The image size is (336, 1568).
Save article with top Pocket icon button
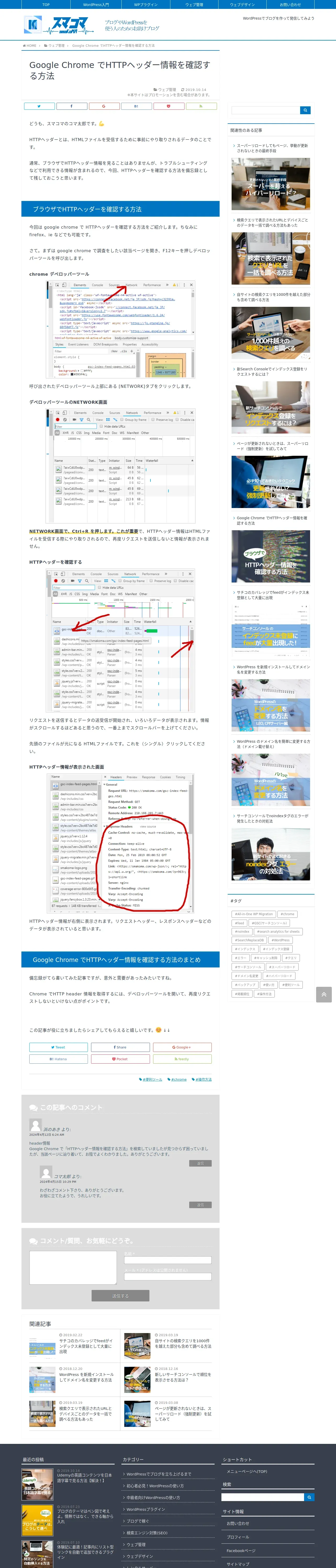click(x=169, y=106)
